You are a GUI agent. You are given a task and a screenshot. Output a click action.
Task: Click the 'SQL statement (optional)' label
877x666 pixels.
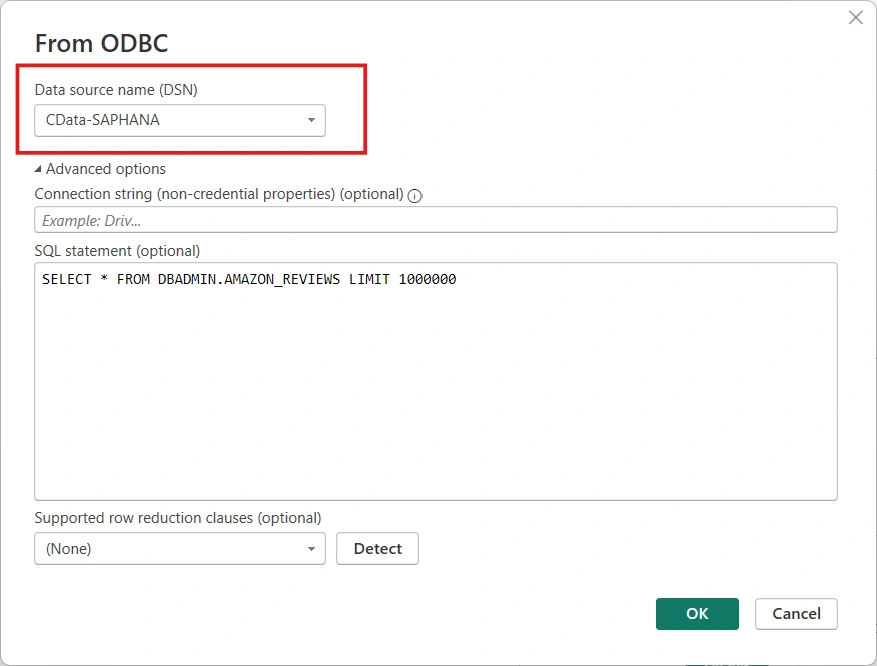pos(117,251)
